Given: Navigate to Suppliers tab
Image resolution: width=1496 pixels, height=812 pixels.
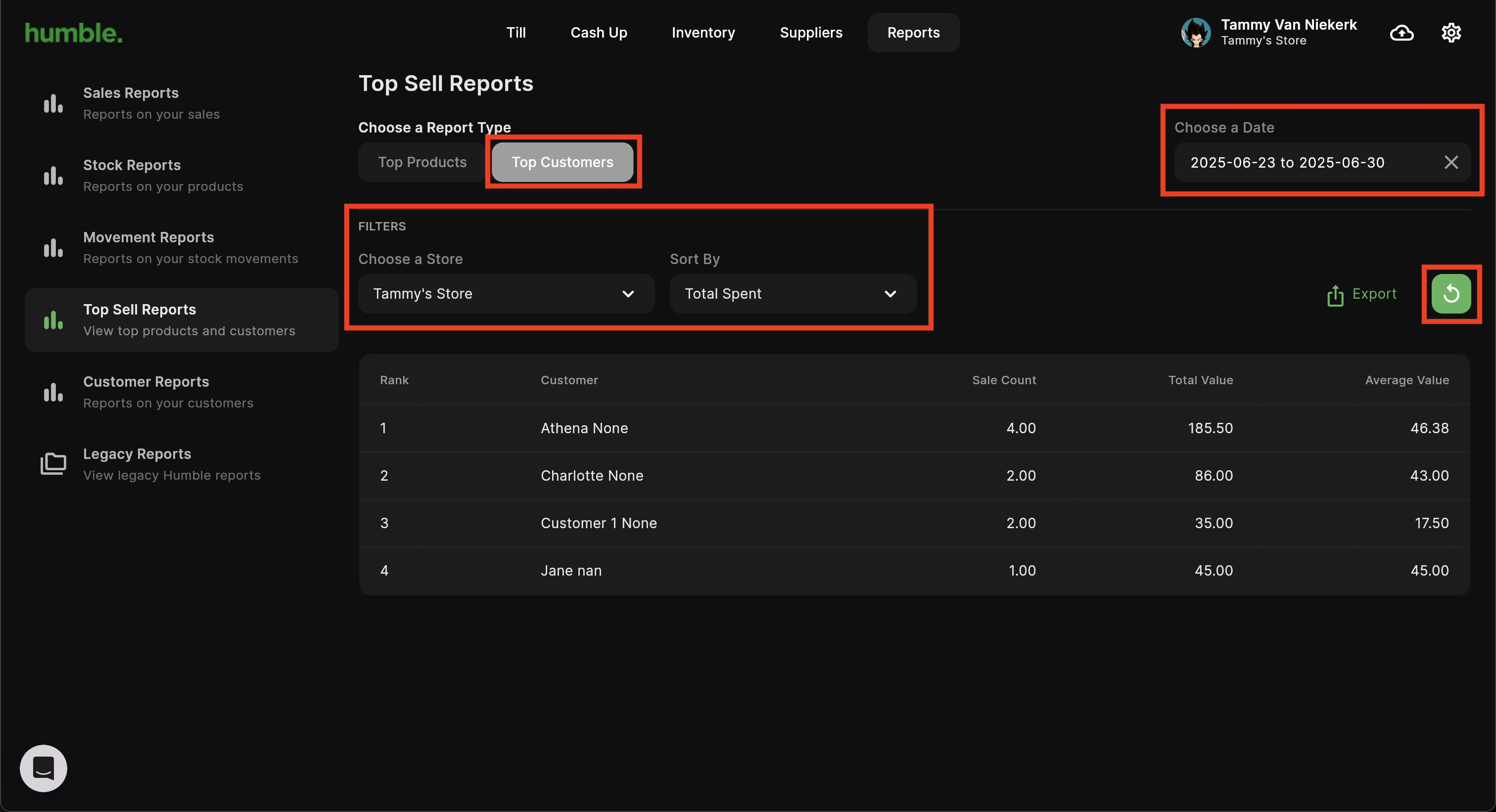Looking at the screenshot, I should (811, 33).
